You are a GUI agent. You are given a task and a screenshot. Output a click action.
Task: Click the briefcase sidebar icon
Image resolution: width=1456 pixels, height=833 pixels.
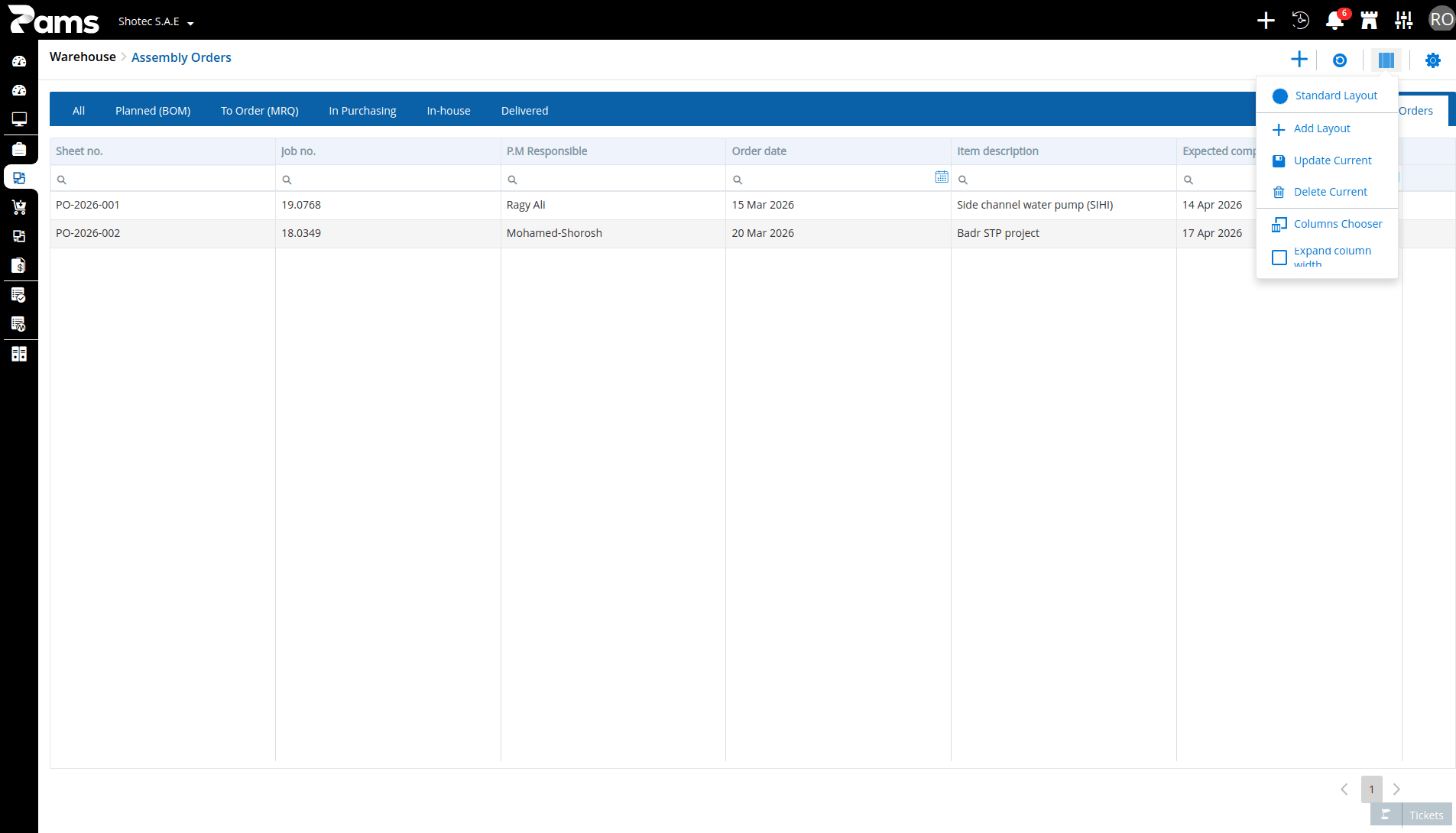point(19,149)
